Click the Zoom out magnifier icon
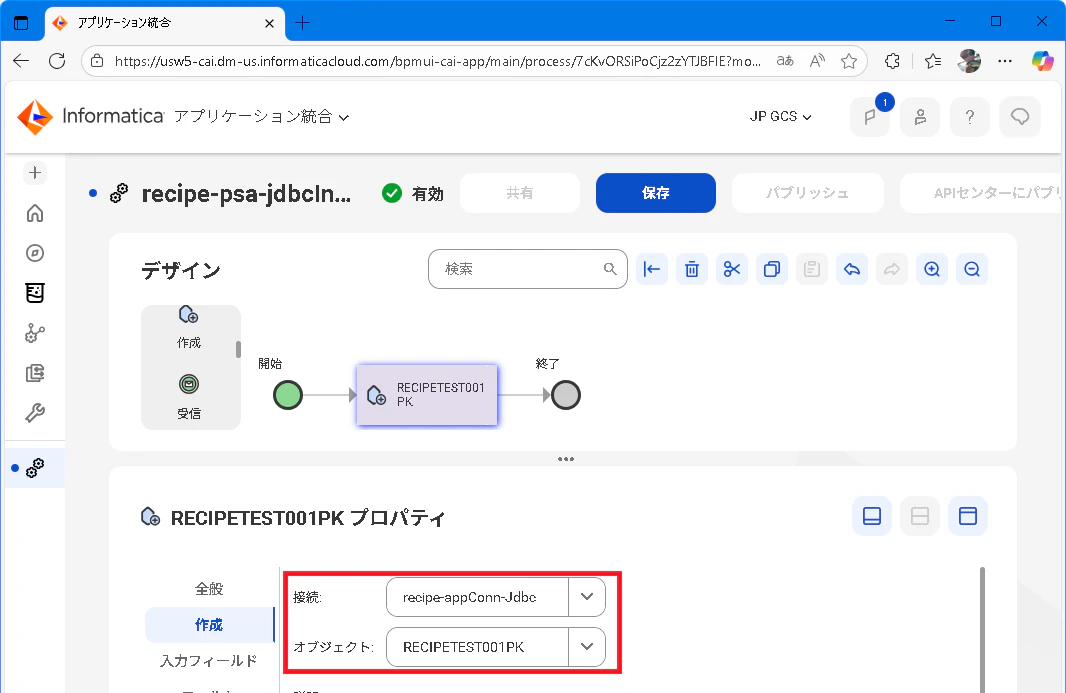 972,269
